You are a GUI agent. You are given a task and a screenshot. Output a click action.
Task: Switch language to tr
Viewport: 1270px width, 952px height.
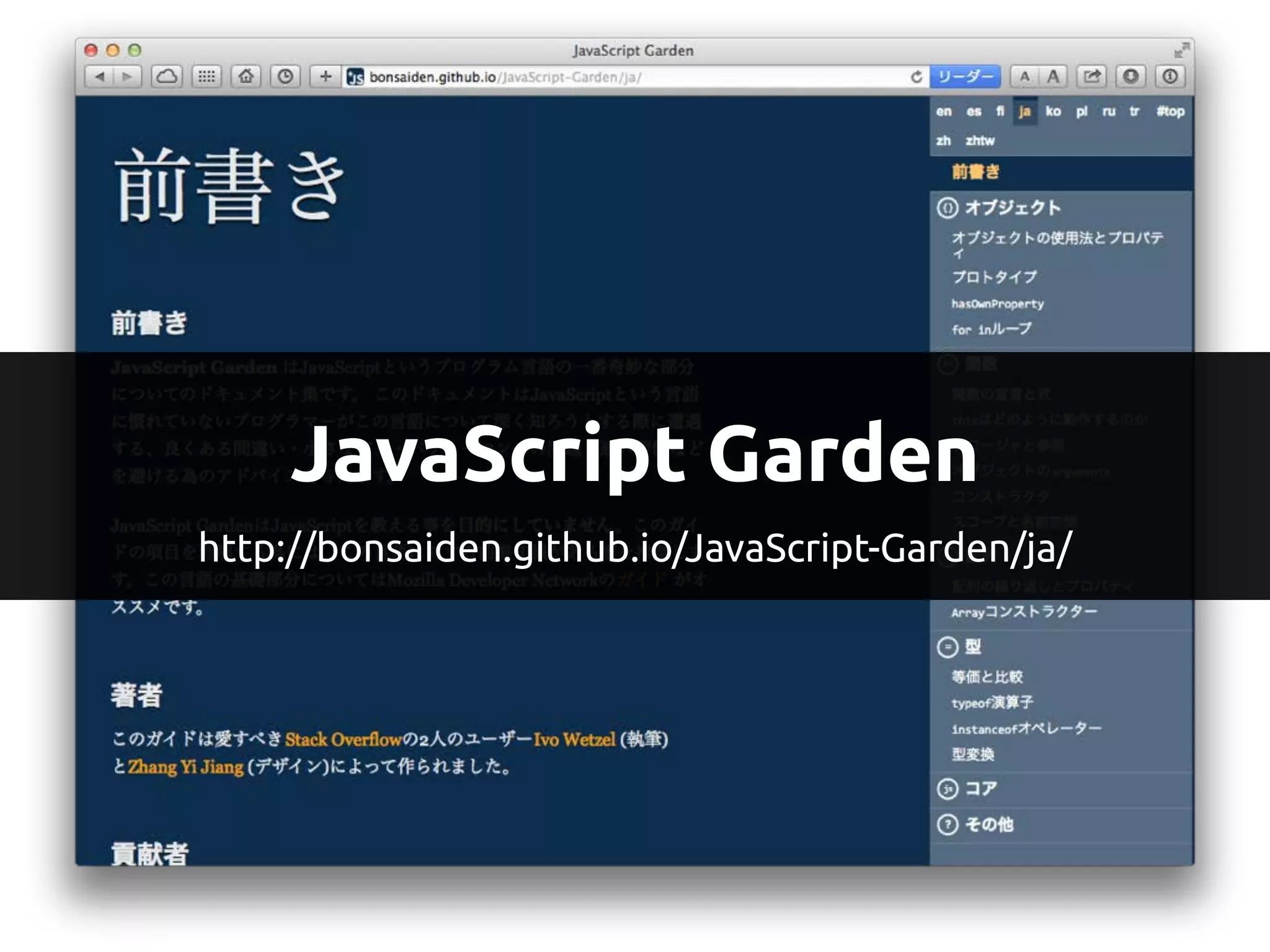[x=1134, y=112]
